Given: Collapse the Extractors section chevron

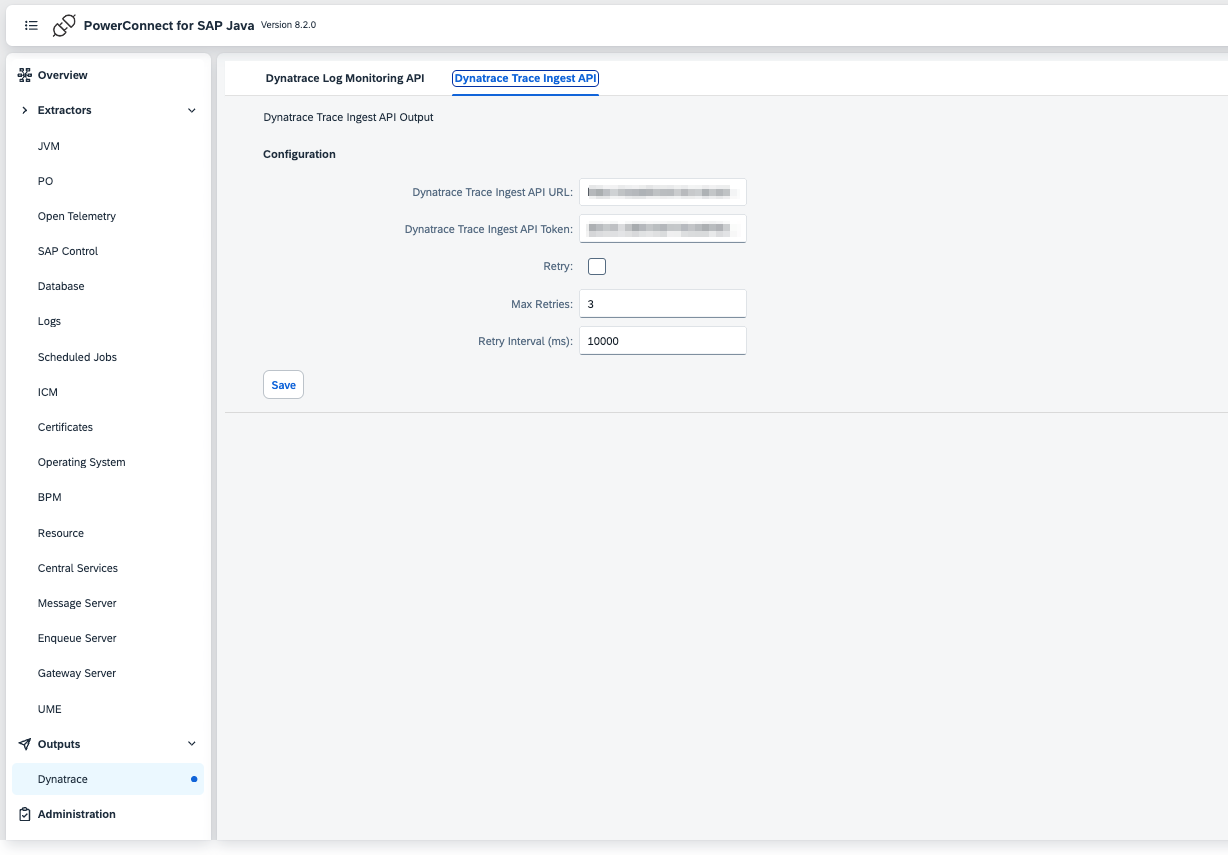Looking at the screenshot, I should coord(192,110).
